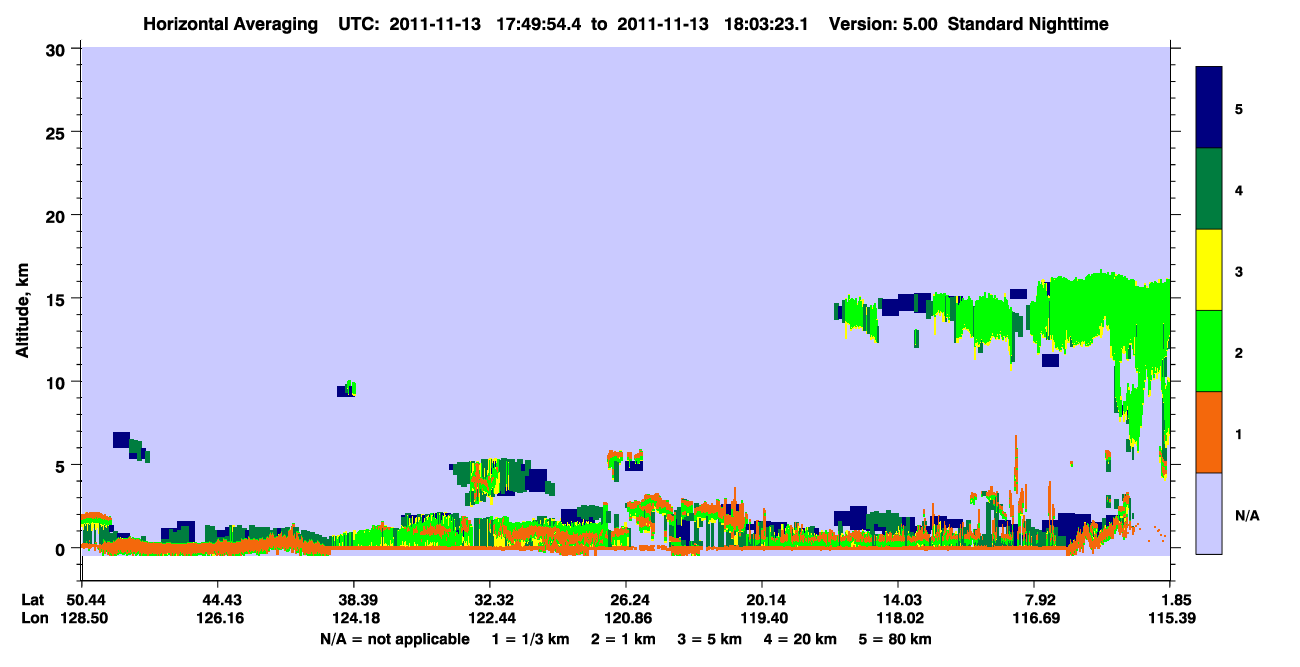Click longitude value 124.18
This screenshot has height=667, width=1300.
coord(354,619)
